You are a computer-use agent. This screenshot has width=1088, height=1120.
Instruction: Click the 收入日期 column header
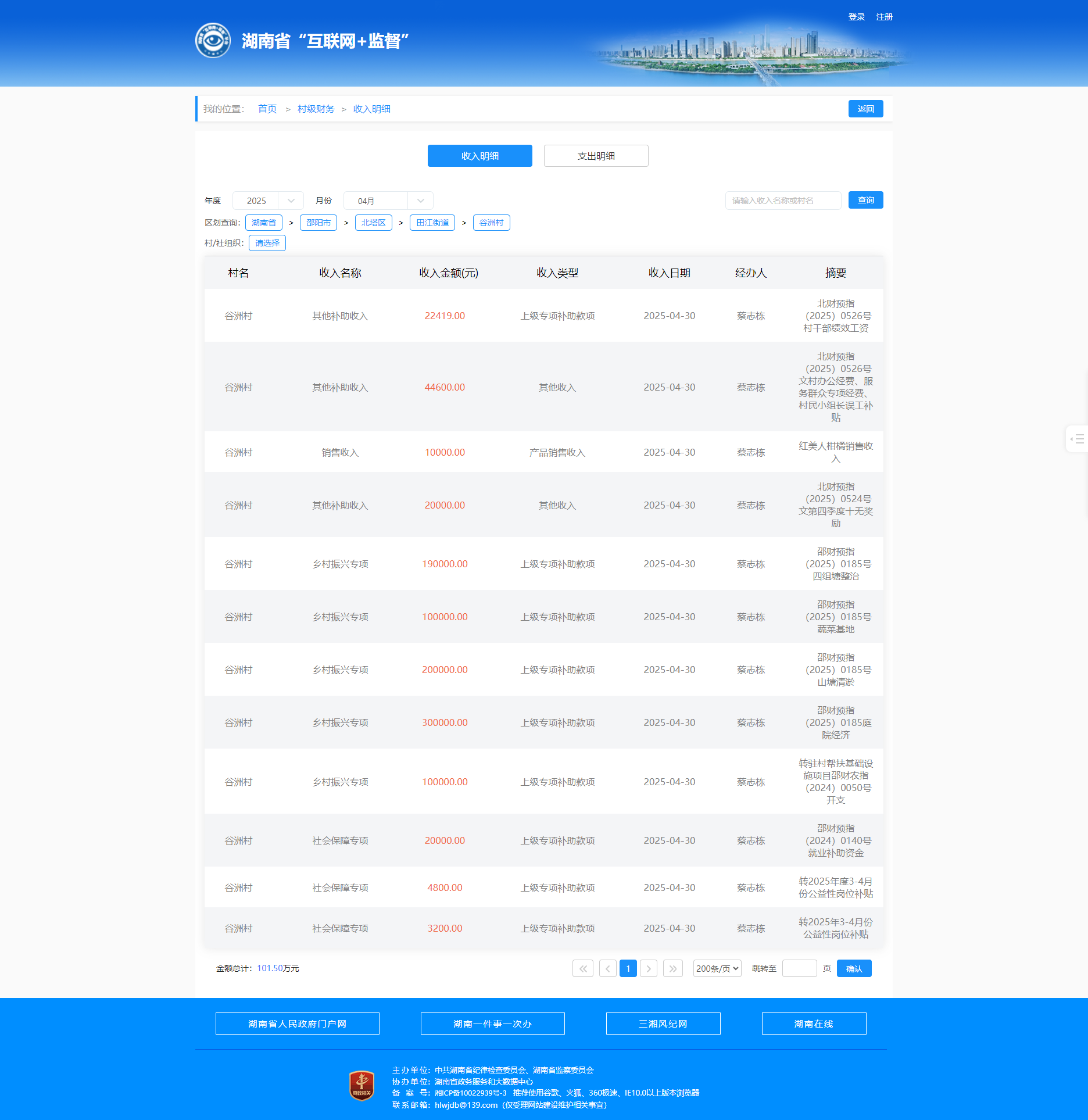(670, 273)
